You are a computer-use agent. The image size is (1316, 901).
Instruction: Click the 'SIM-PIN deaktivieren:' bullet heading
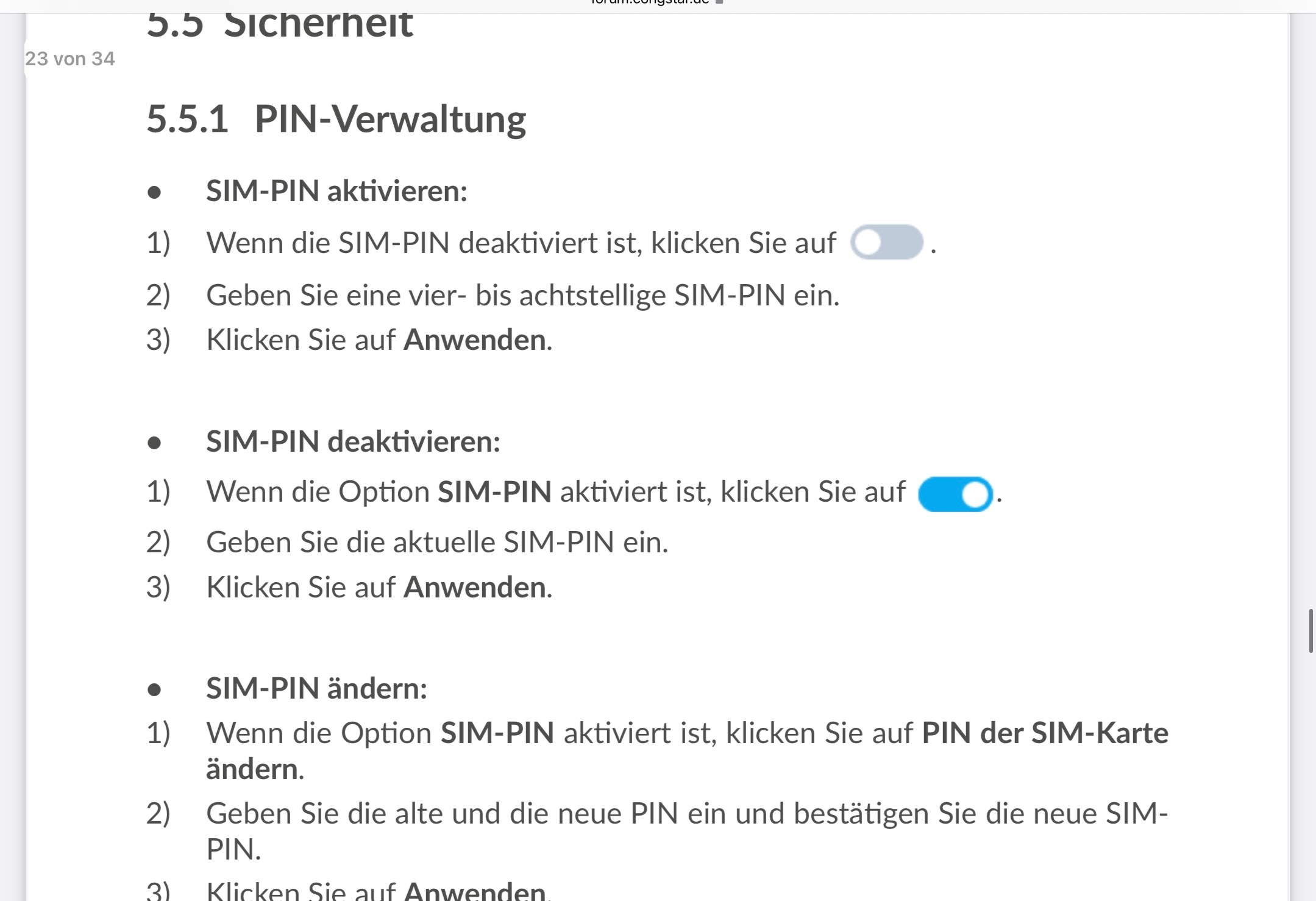353,441
